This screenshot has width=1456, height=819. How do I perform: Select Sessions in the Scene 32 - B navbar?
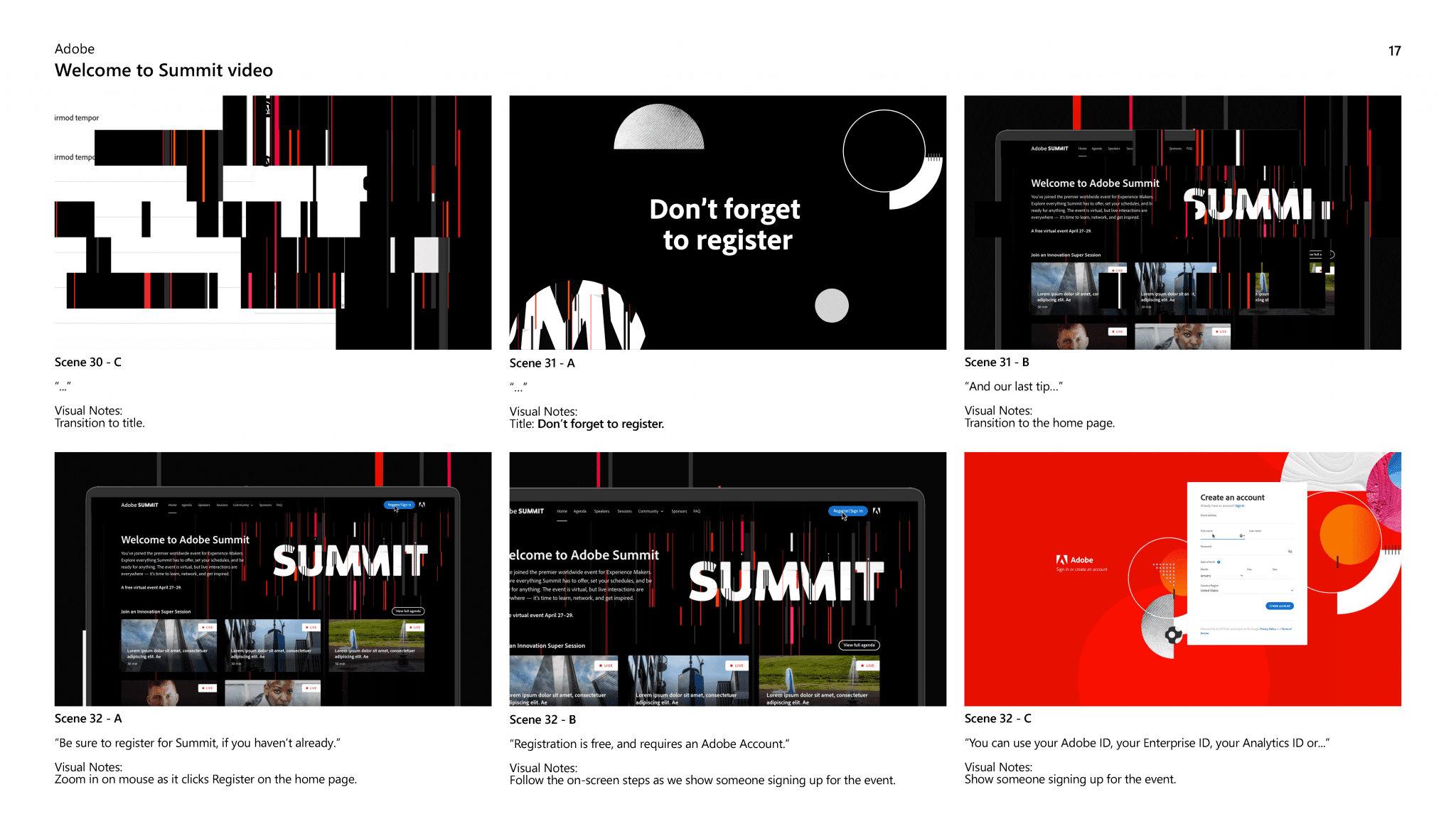tap(624, 511)
